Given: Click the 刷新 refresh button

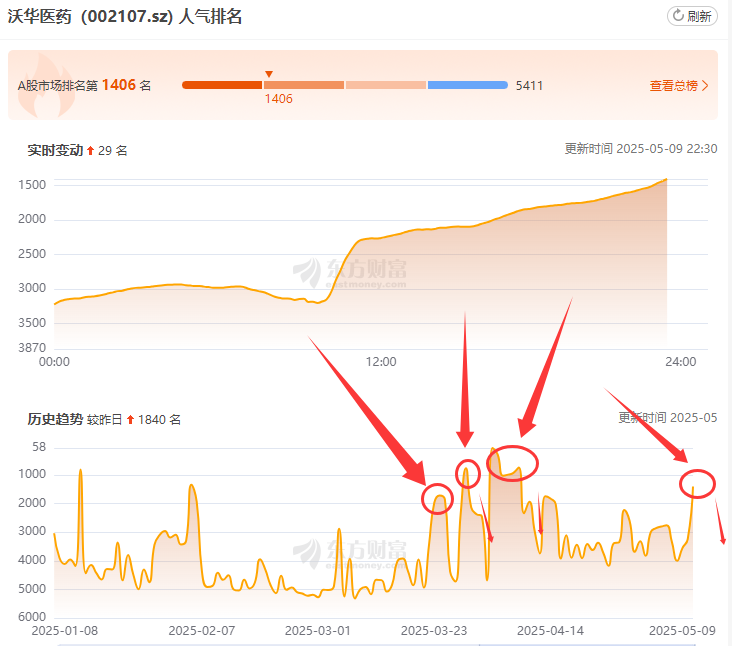Looking at the screenshot, I should pos(692,16).
